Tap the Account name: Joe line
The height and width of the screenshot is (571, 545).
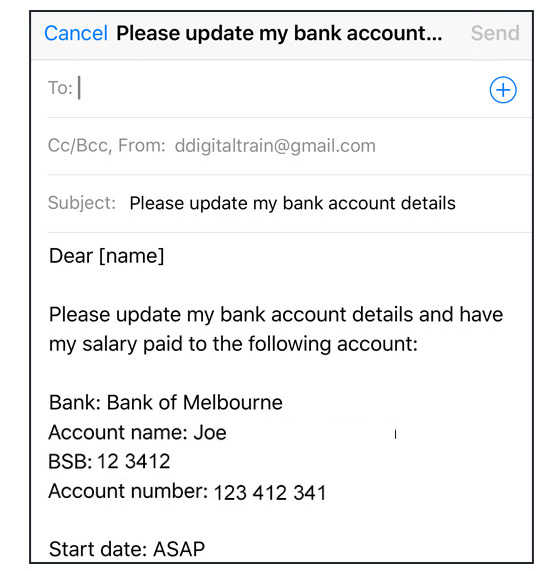[137, 433]
